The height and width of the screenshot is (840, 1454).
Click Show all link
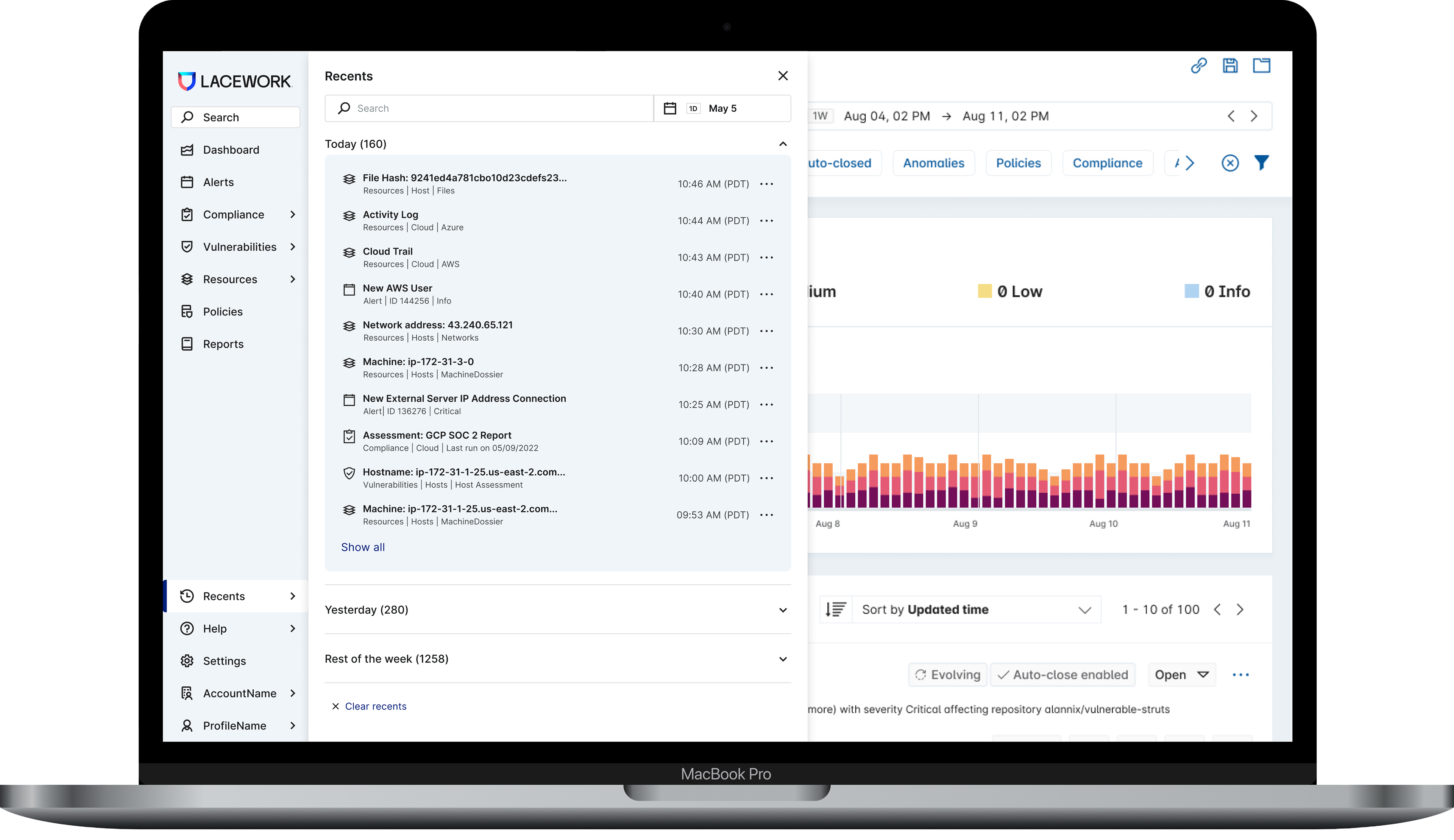click(x=363, y=547)
